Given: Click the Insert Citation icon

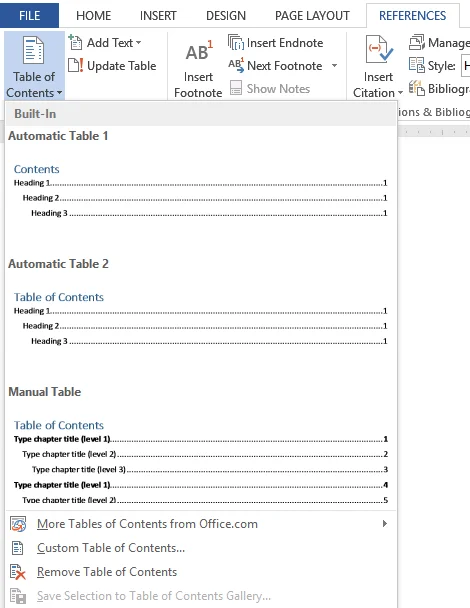Looking at the screenshot, I should (x=378, y=50).
